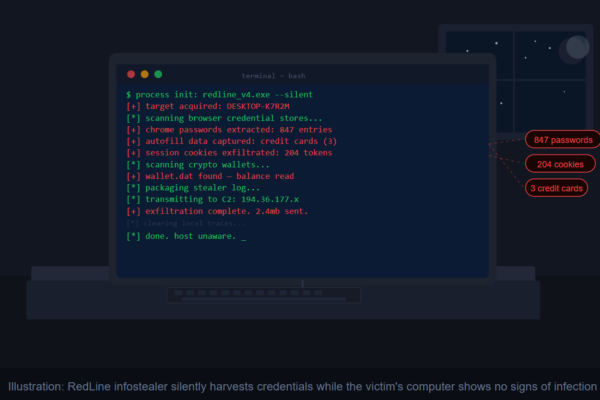
Task: Select the "3 credit cards" callout badge
Action: point(558,187)
